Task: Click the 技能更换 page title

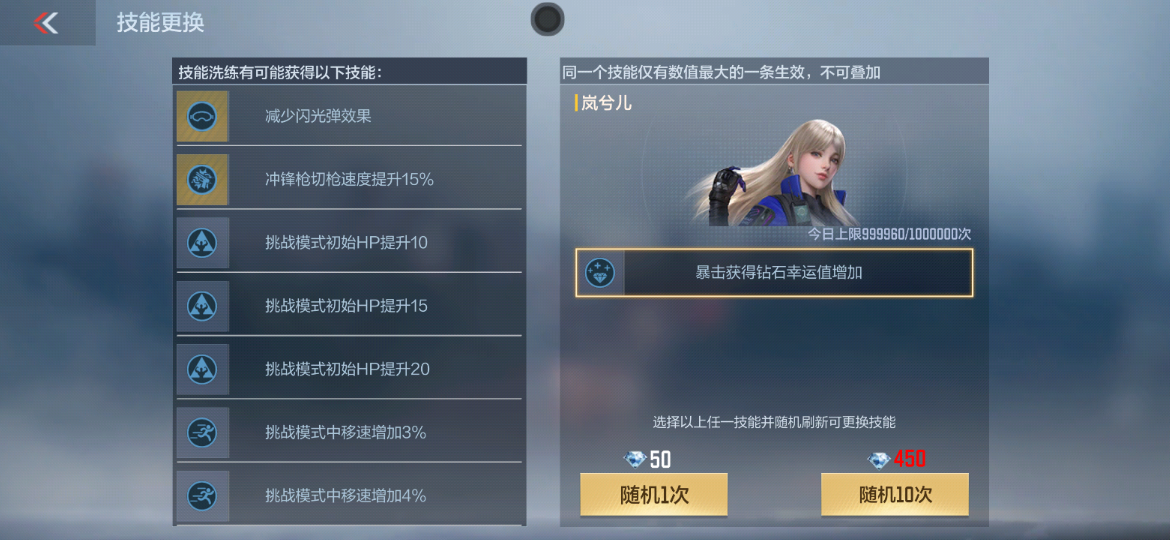Action: pos(160,22)
